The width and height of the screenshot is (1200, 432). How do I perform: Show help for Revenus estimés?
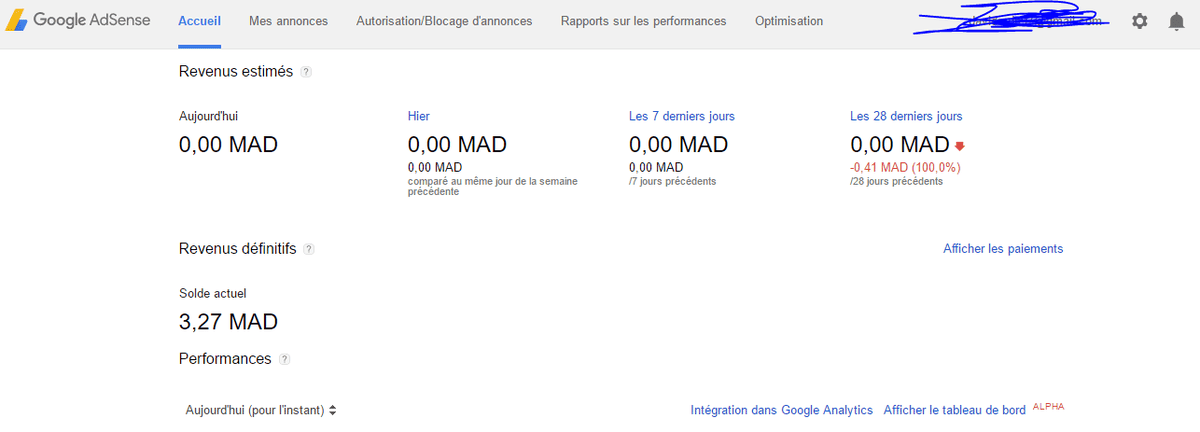(306, 72)
